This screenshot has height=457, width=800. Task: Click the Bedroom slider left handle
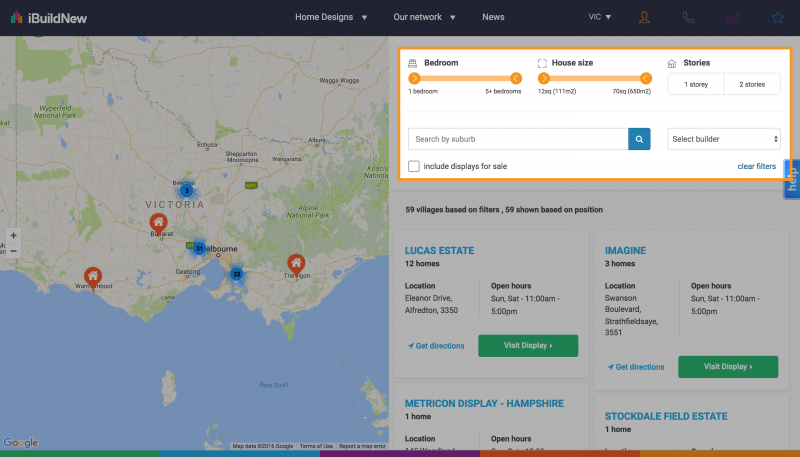[414, 78]
